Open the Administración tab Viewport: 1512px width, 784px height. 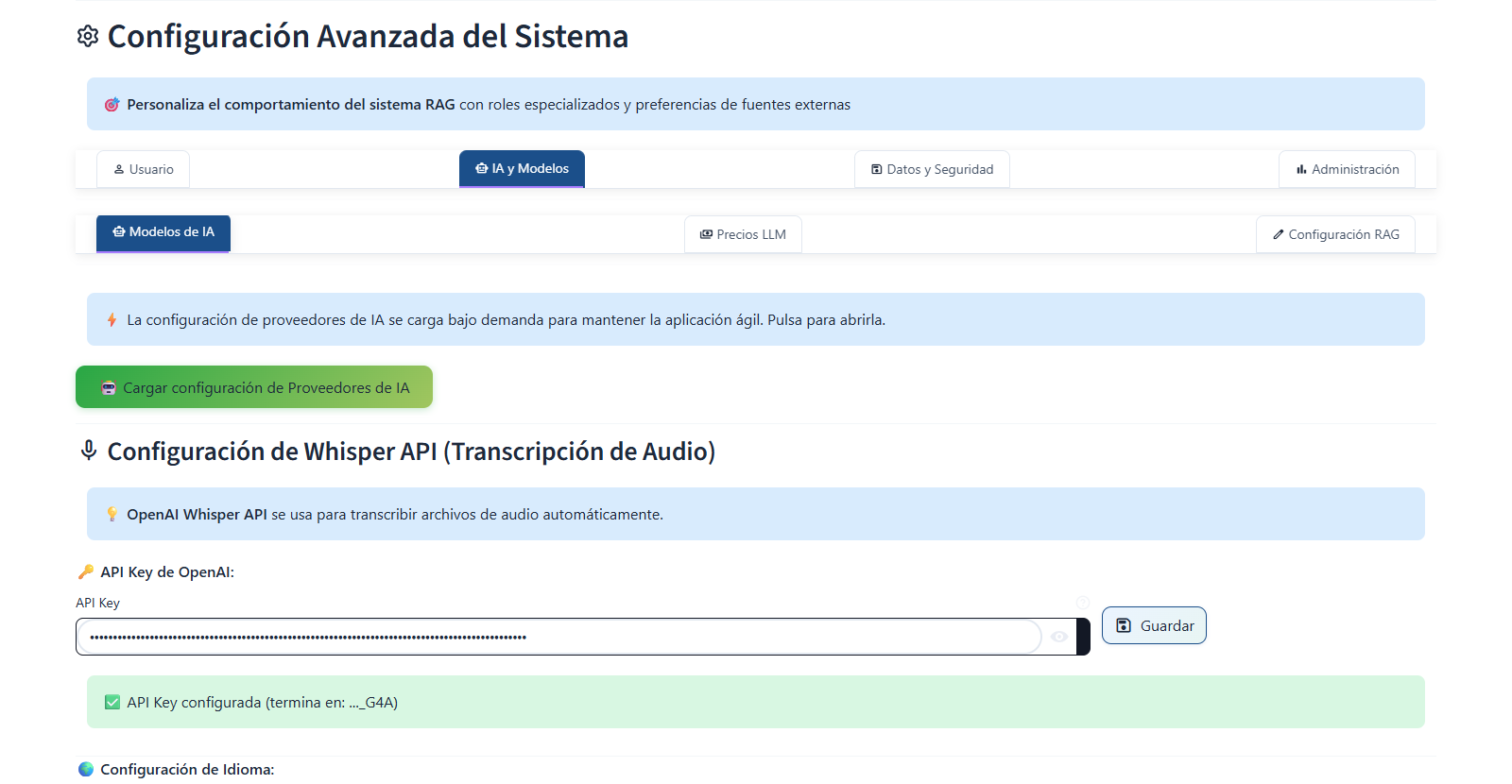[1348, 169]
